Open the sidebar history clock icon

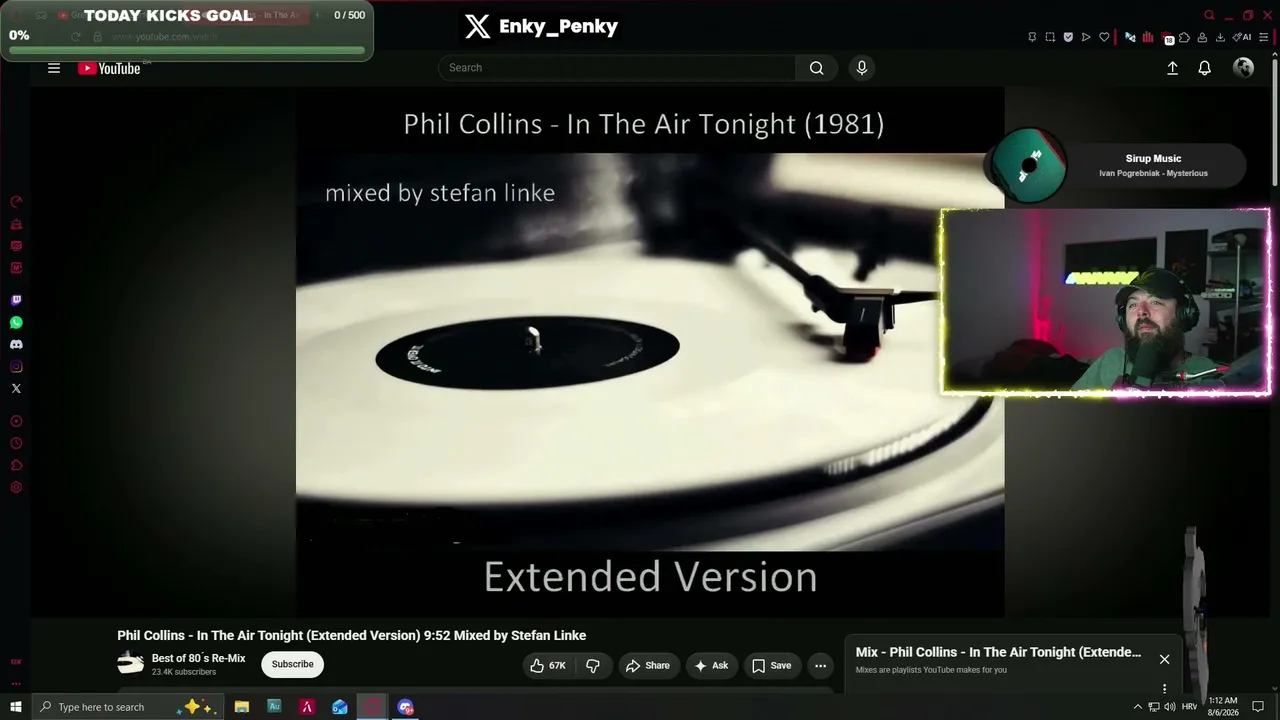[x=16, y=443]
